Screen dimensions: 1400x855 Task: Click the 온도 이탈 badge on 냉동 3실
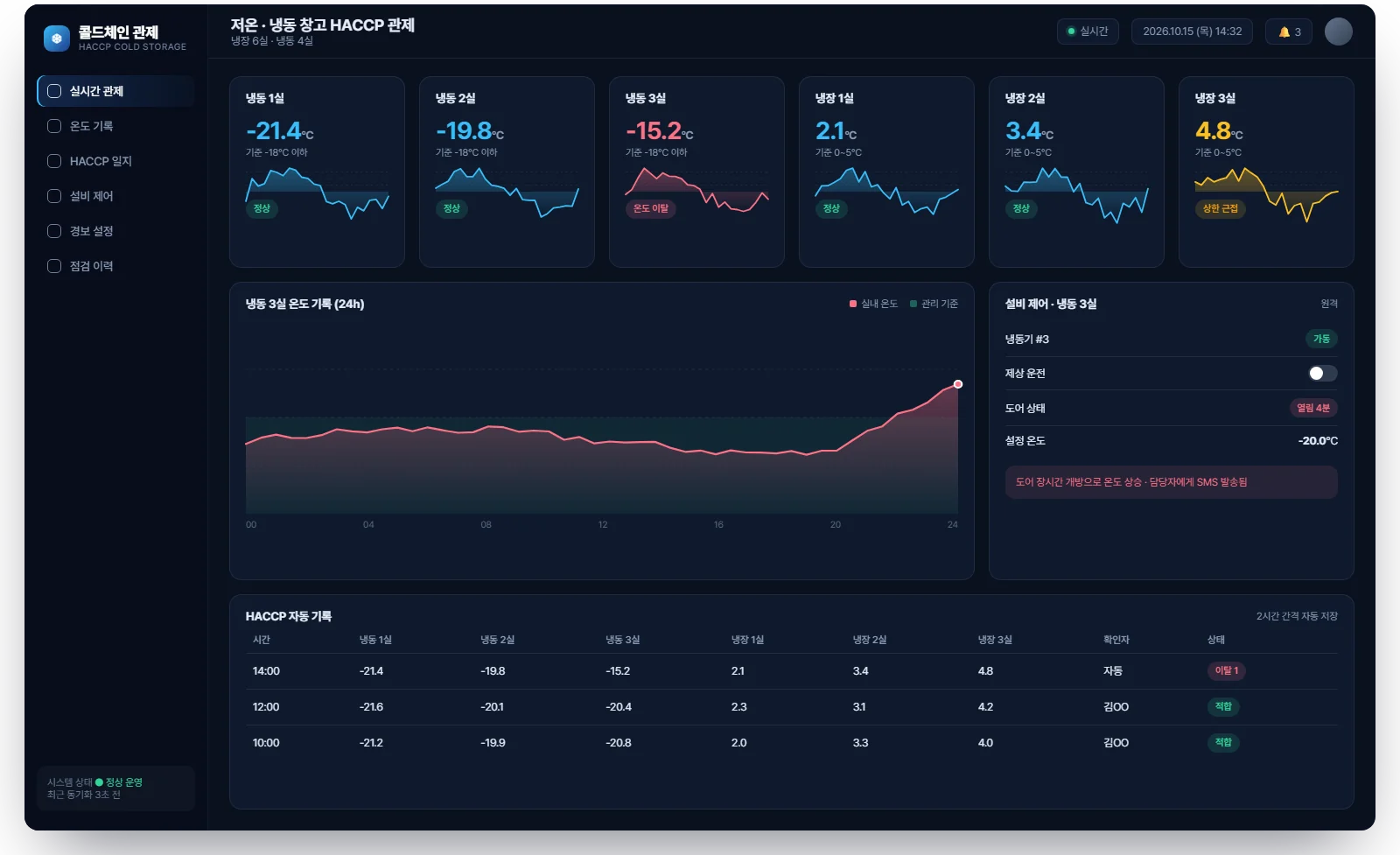(650, 208)
